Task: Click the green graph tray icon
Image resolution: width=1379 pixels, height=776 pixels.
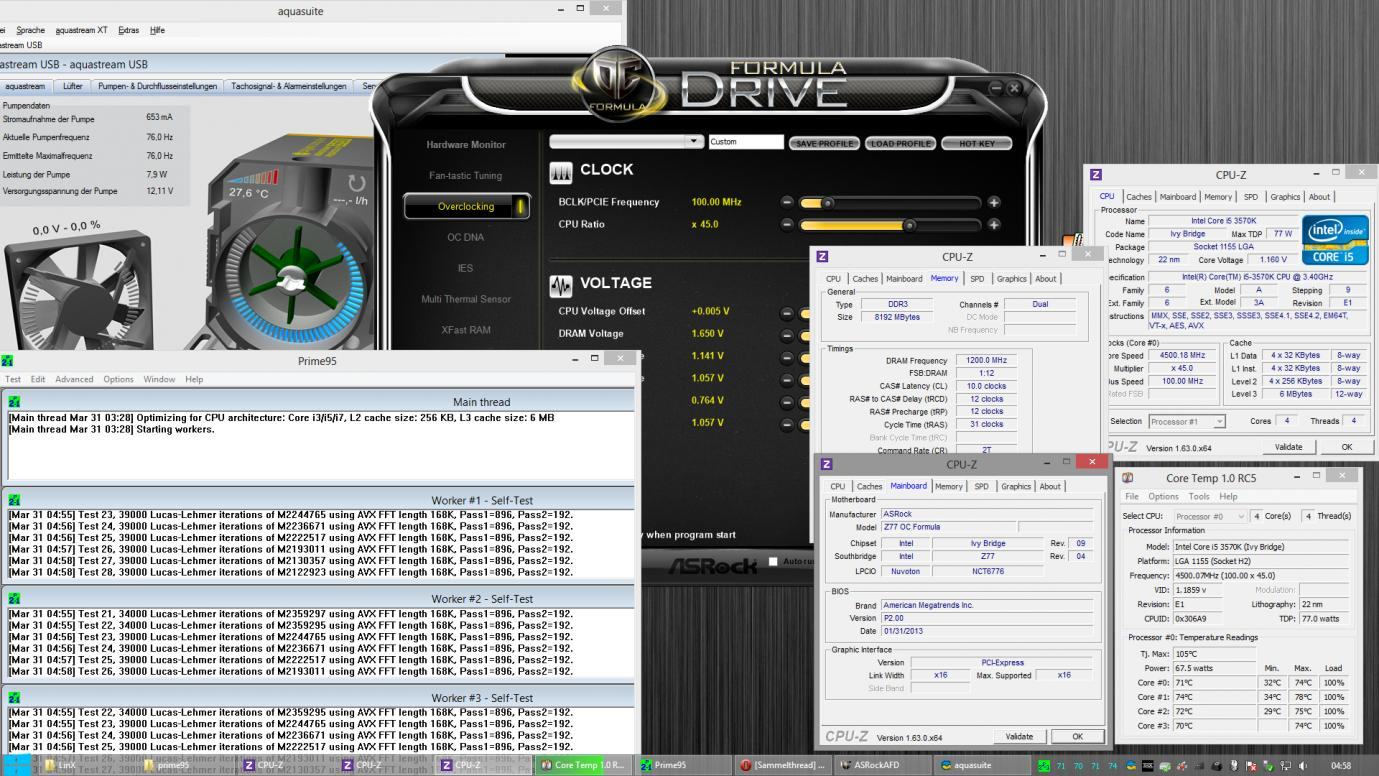Action: (x=1044, y=766)
